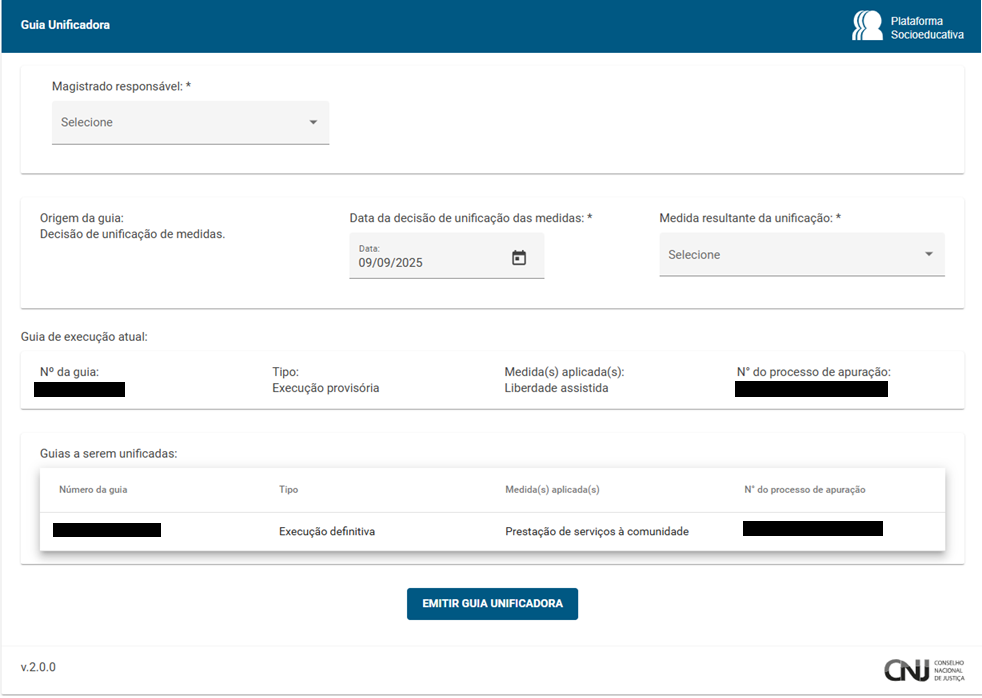The image size is (982, 698).
Task: Click the Execução provisória type text
Action: point(325,388)
